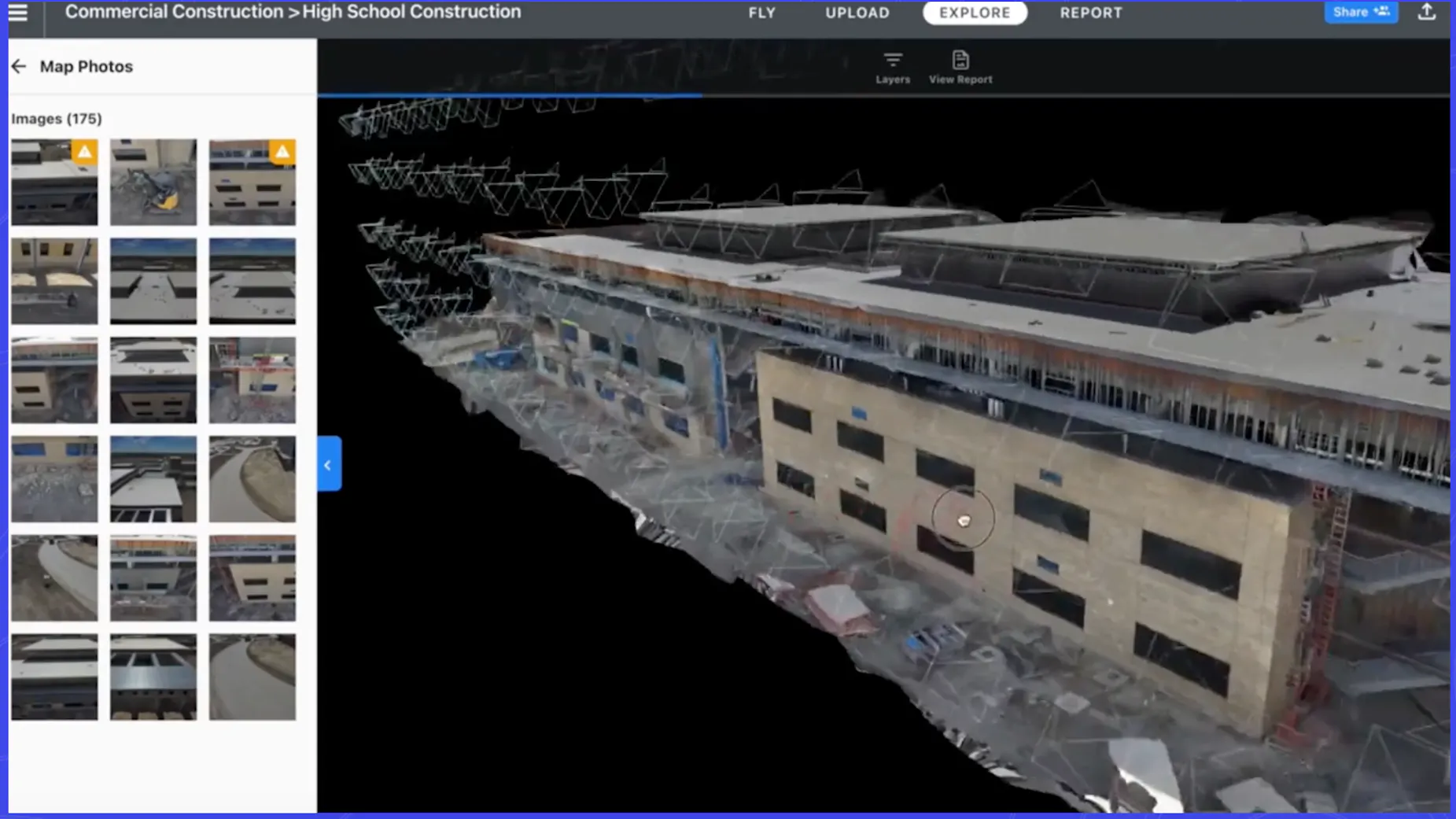Click the warning badge on the third thumbnail

pos(282,153)
